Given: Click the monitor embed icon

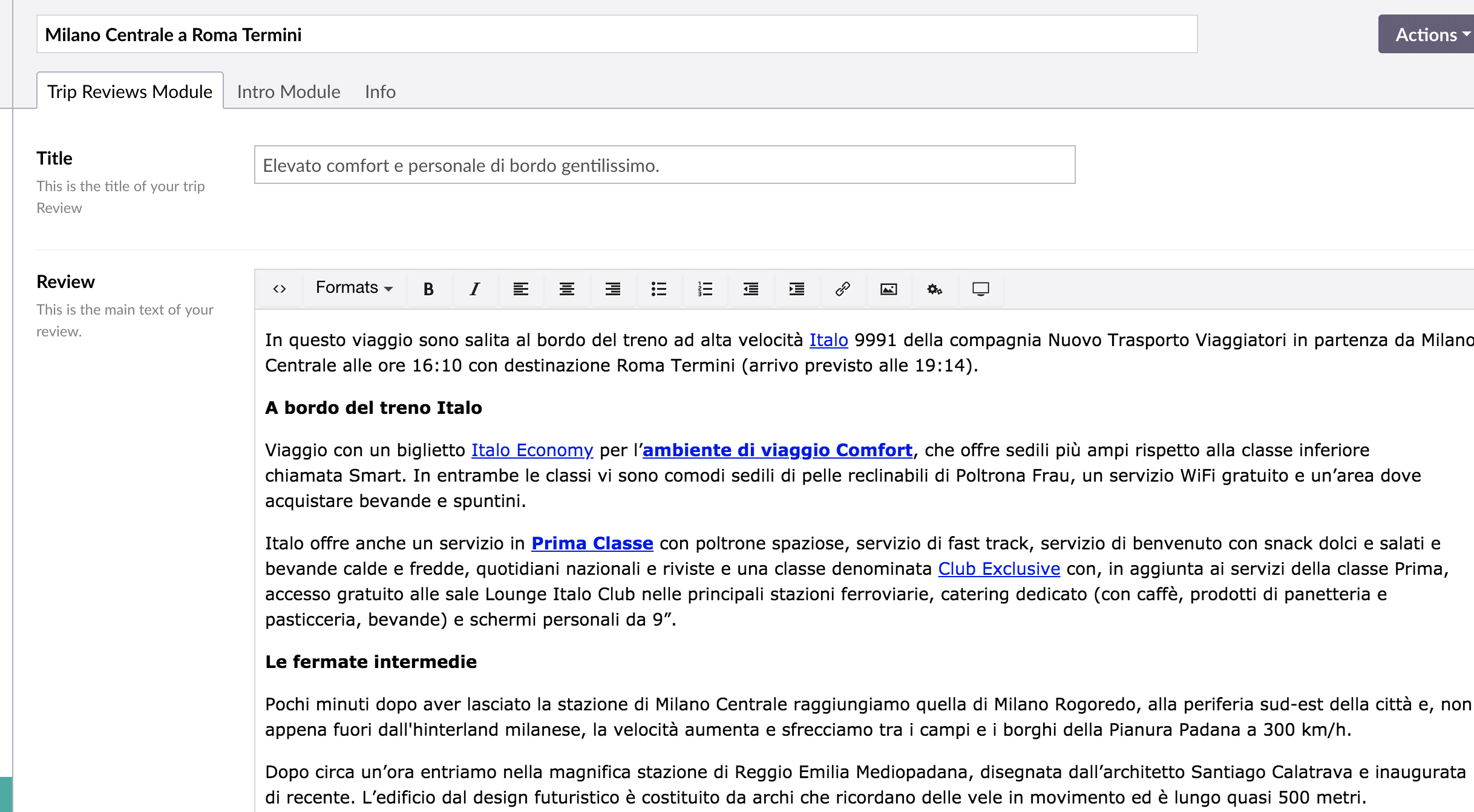Looking at the screenshot, I should 980,289.
